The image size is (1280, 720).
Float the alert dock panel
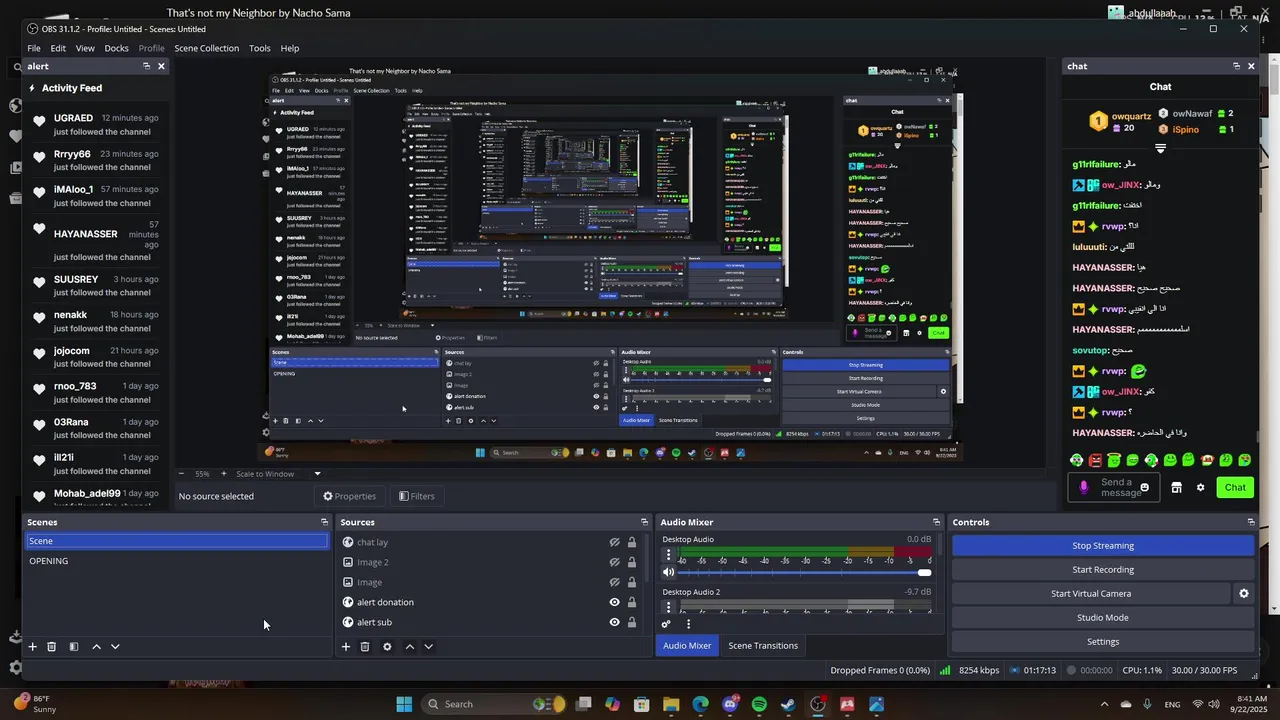click(146, 66)
